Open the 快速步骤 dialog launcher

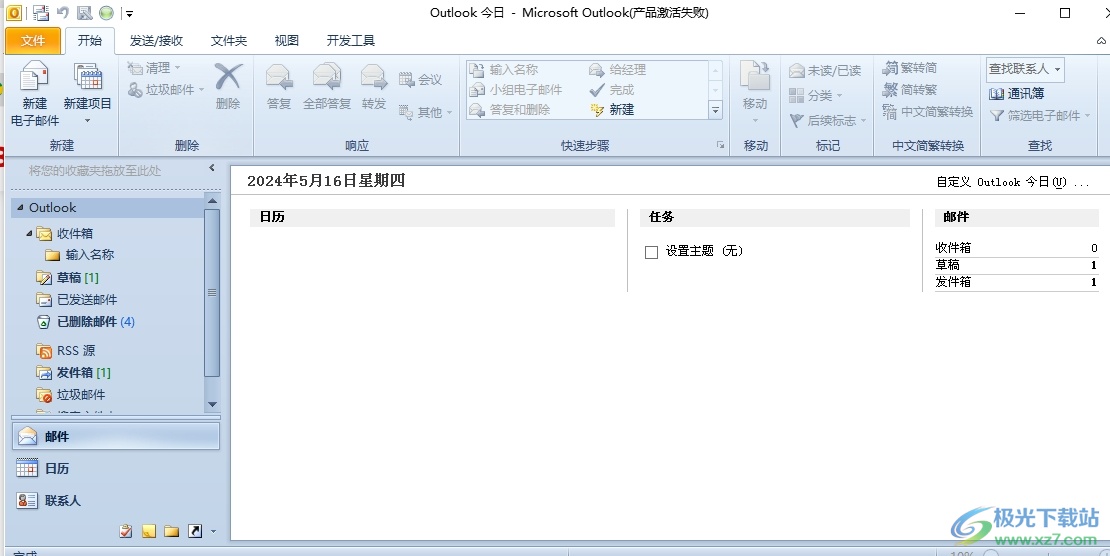tap(721, 145)
